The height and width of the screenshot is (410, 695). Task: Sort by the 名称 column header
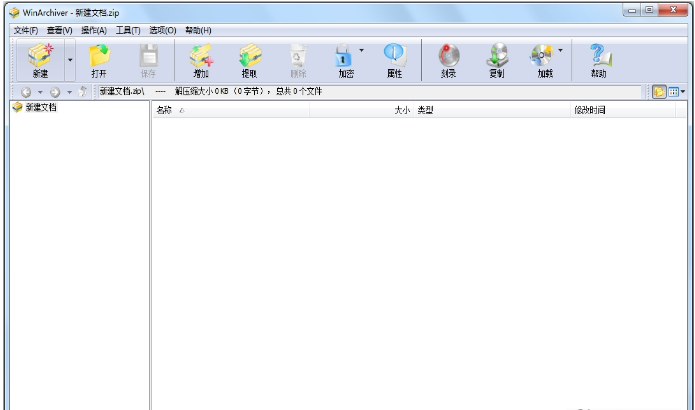231,110
